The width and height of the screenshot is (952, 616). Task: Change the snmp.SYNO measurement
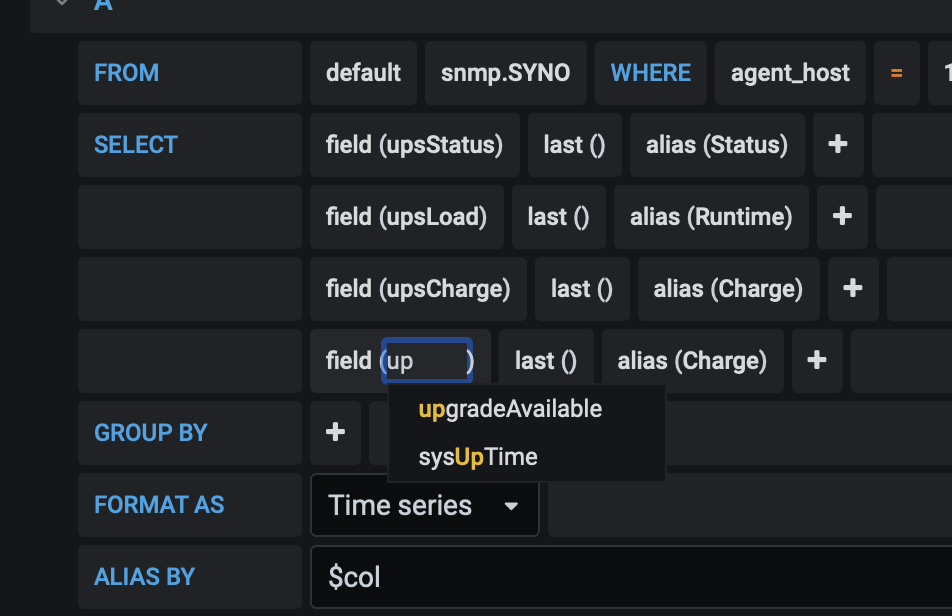(505, 73)
